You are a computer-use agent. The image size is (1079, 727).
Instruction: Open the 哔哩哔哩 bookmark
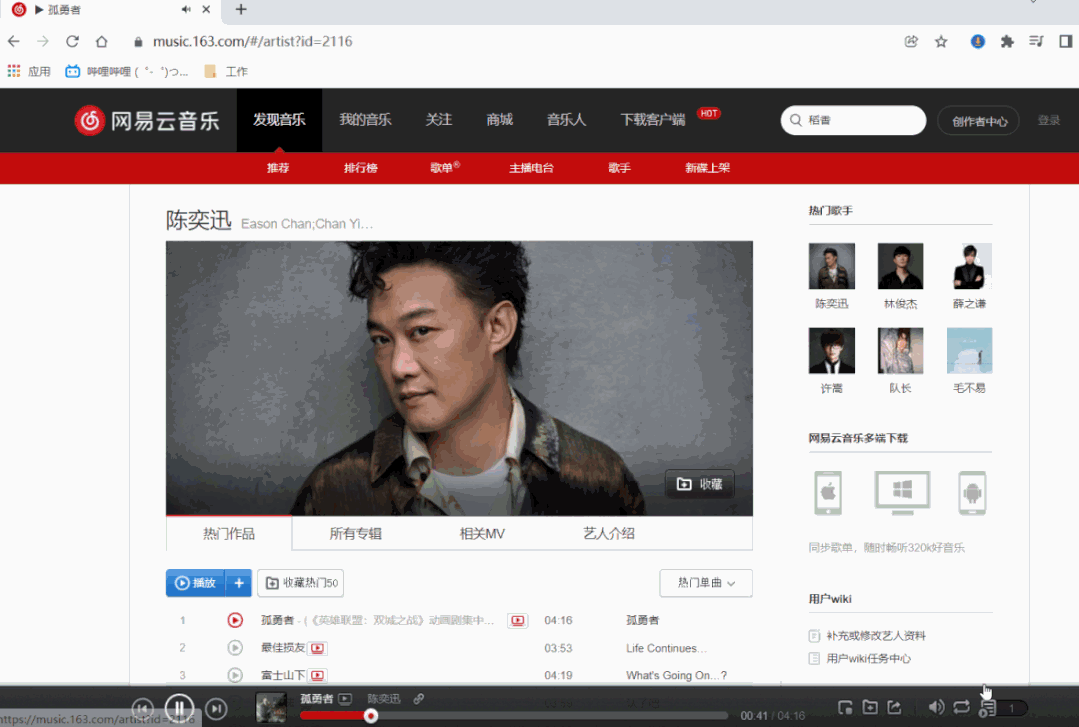tap(127, 71)
